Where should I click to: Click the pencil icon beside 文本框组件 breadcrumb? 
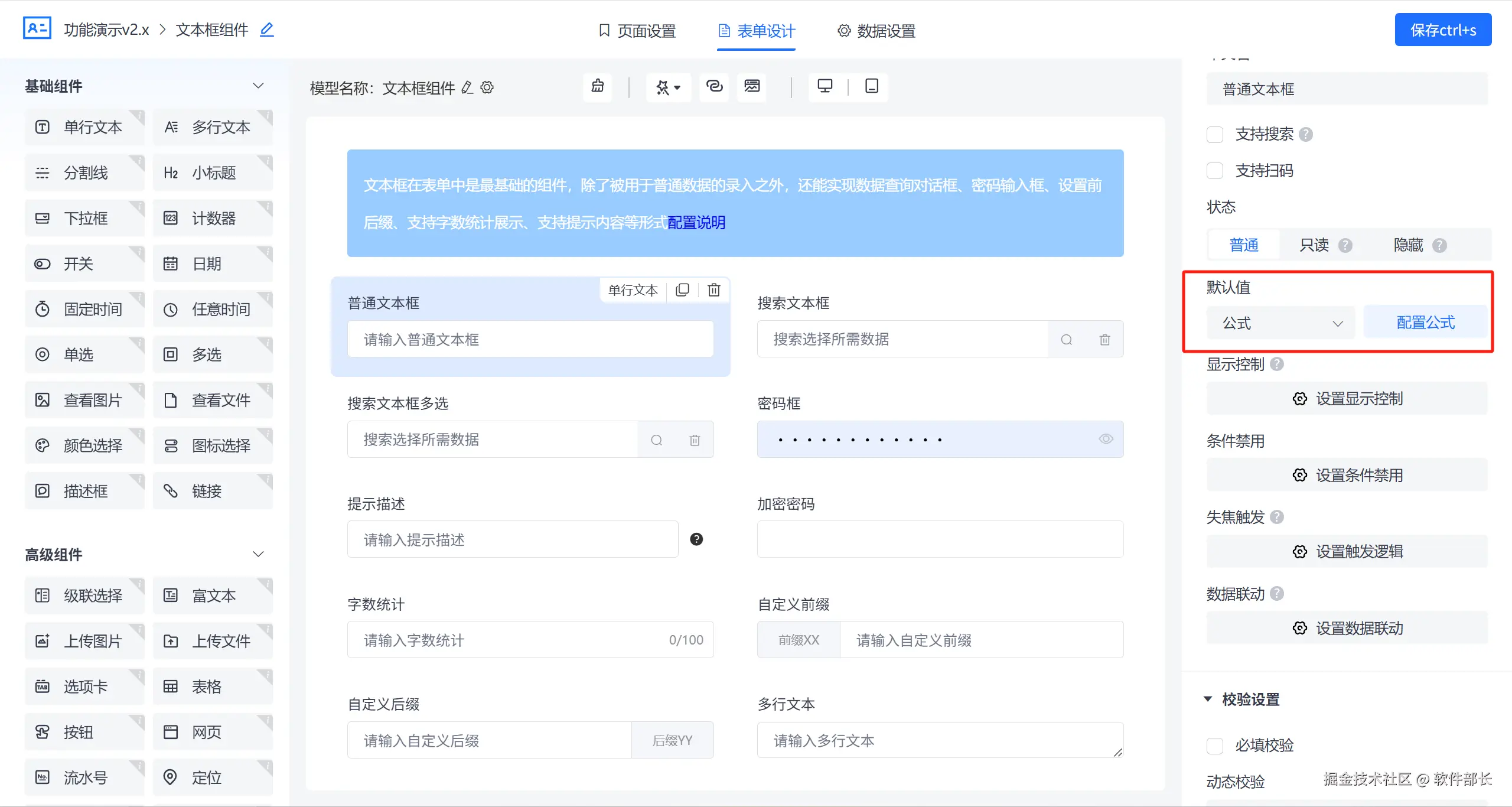267,30
